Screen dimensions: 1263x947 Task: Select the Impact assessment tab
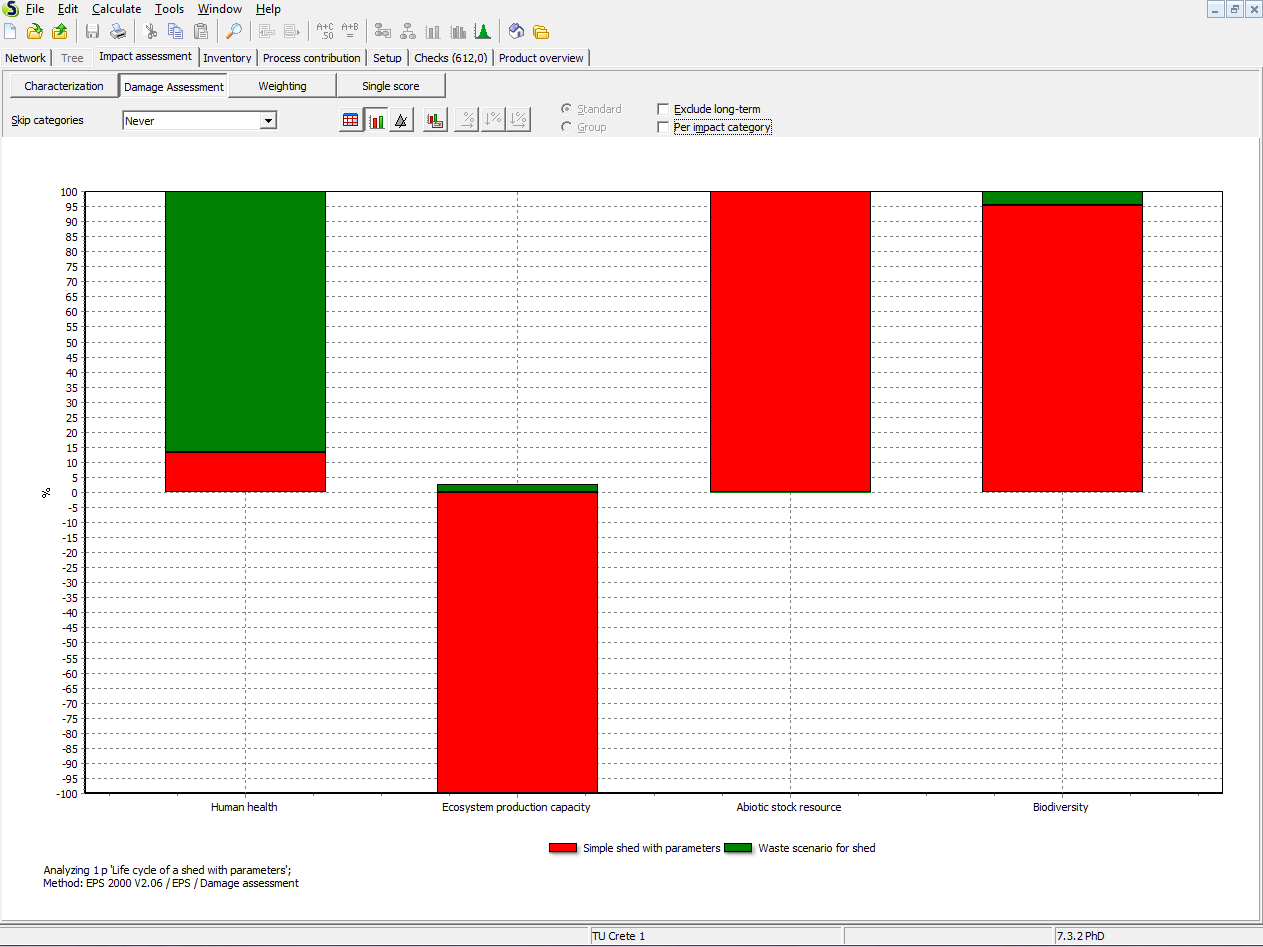tap(145, 57)
